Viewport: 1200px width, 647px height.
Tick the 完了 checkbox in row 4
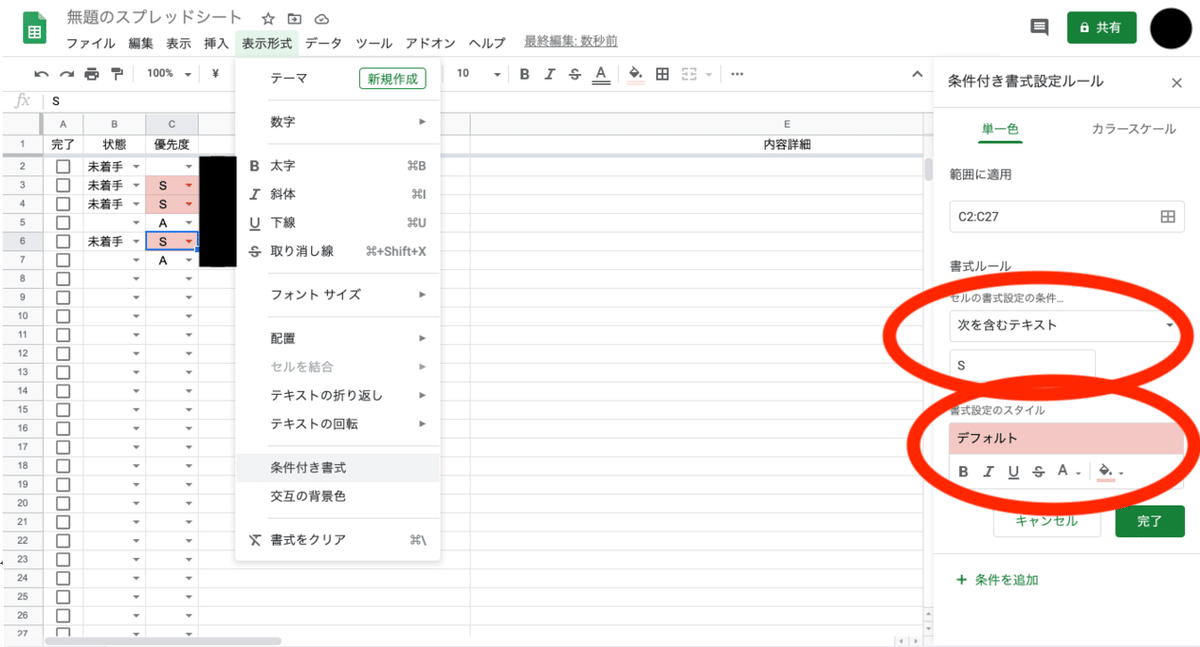click(63, 204)
